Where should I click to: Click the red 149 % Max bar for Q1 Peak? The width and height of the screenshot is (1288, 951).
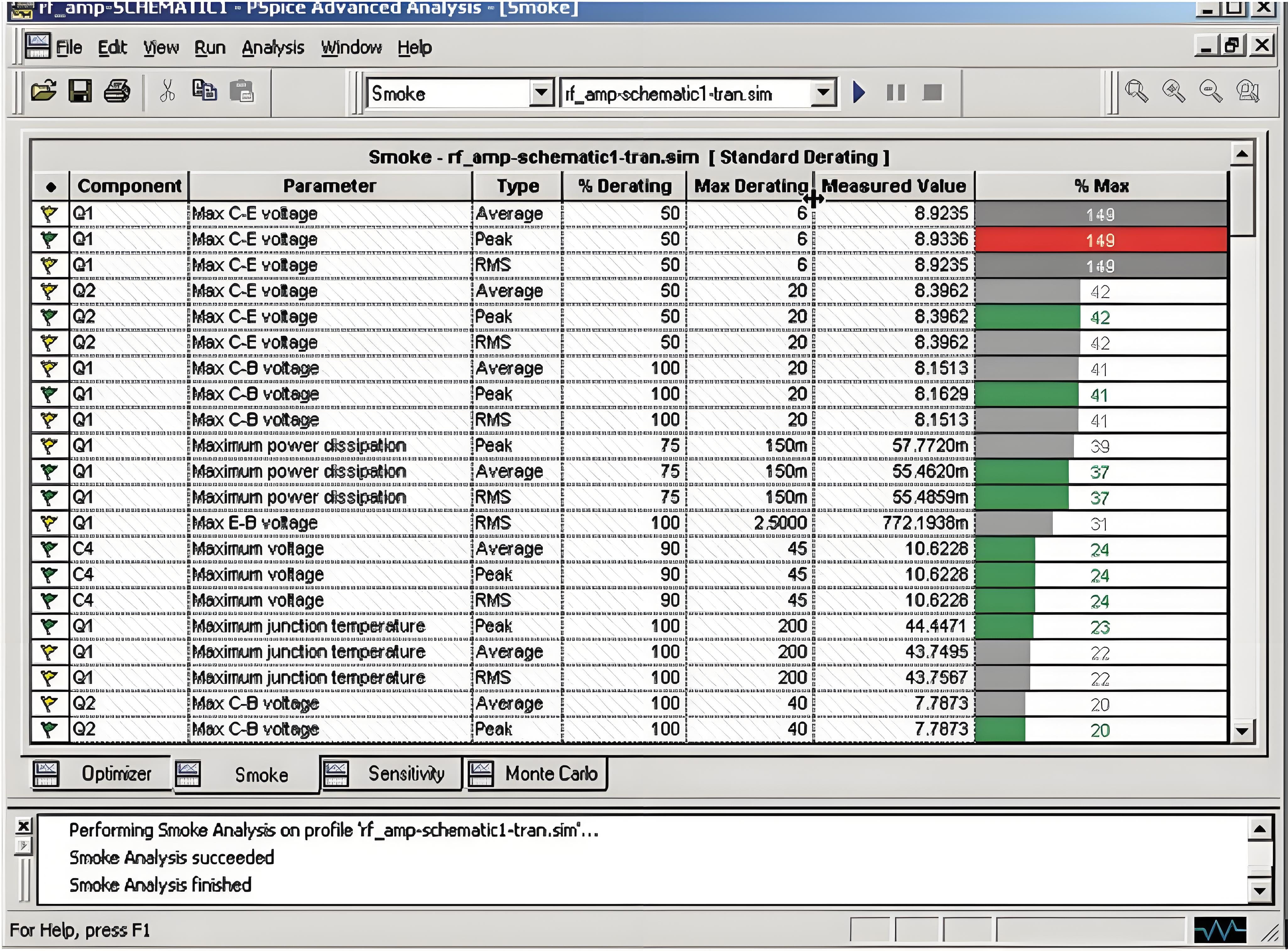click(1101, 240)
